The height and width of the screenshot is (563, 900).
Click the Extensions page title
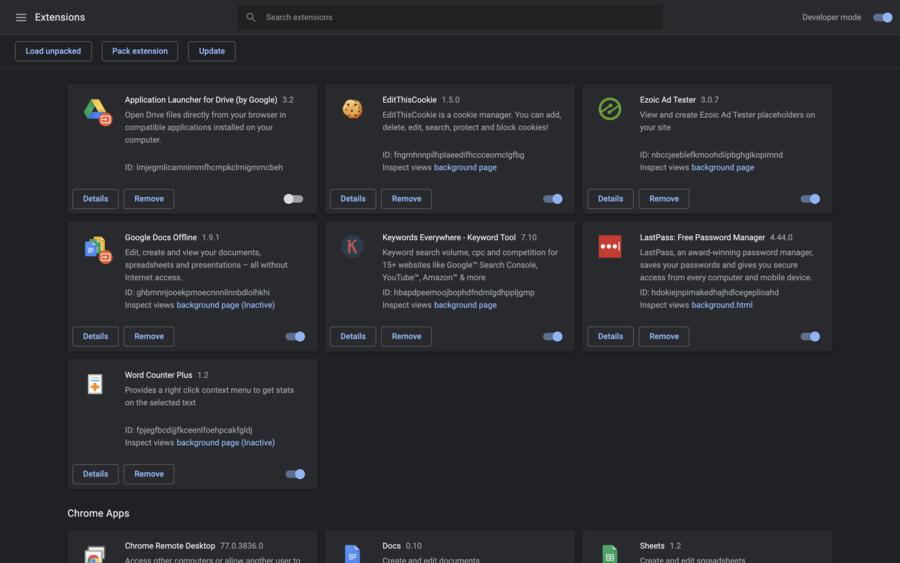60,17
